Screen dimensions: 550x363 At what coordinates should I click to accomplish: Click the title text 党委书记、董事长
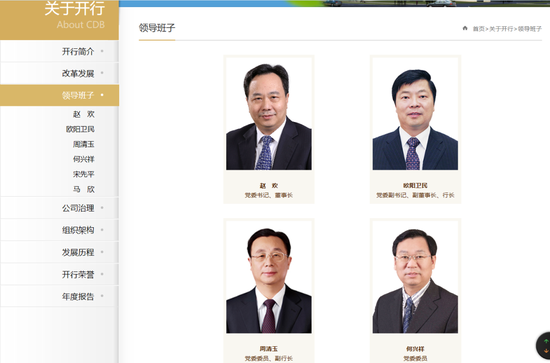269,195
